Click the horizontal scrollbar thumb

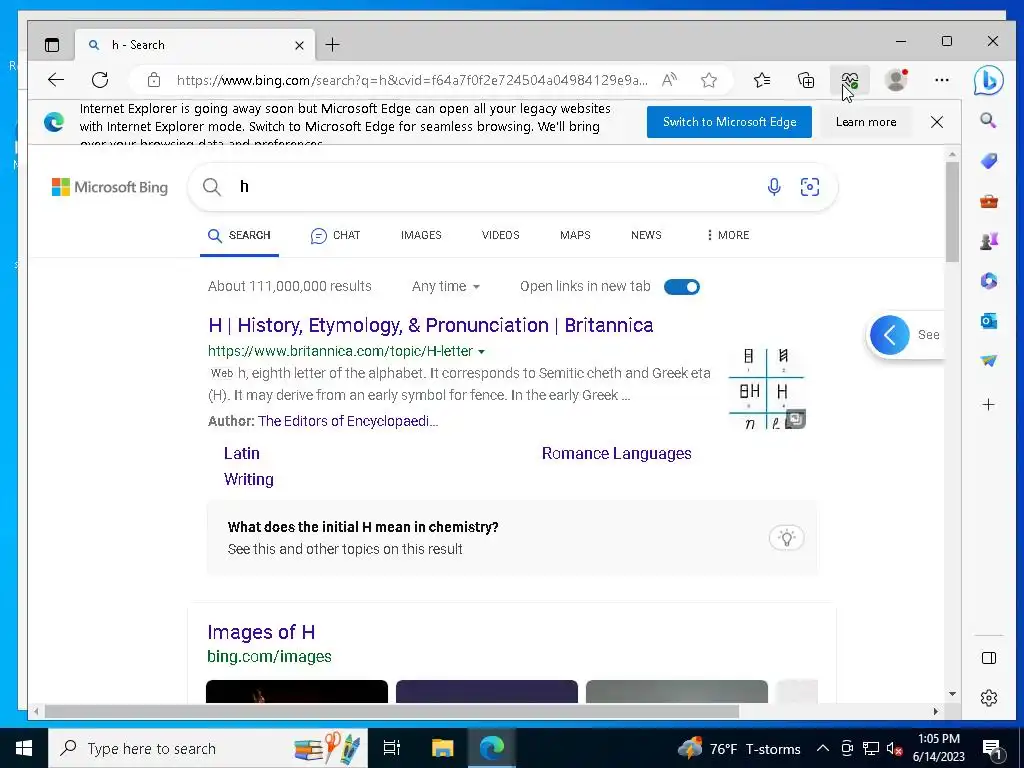pos(392,711)
